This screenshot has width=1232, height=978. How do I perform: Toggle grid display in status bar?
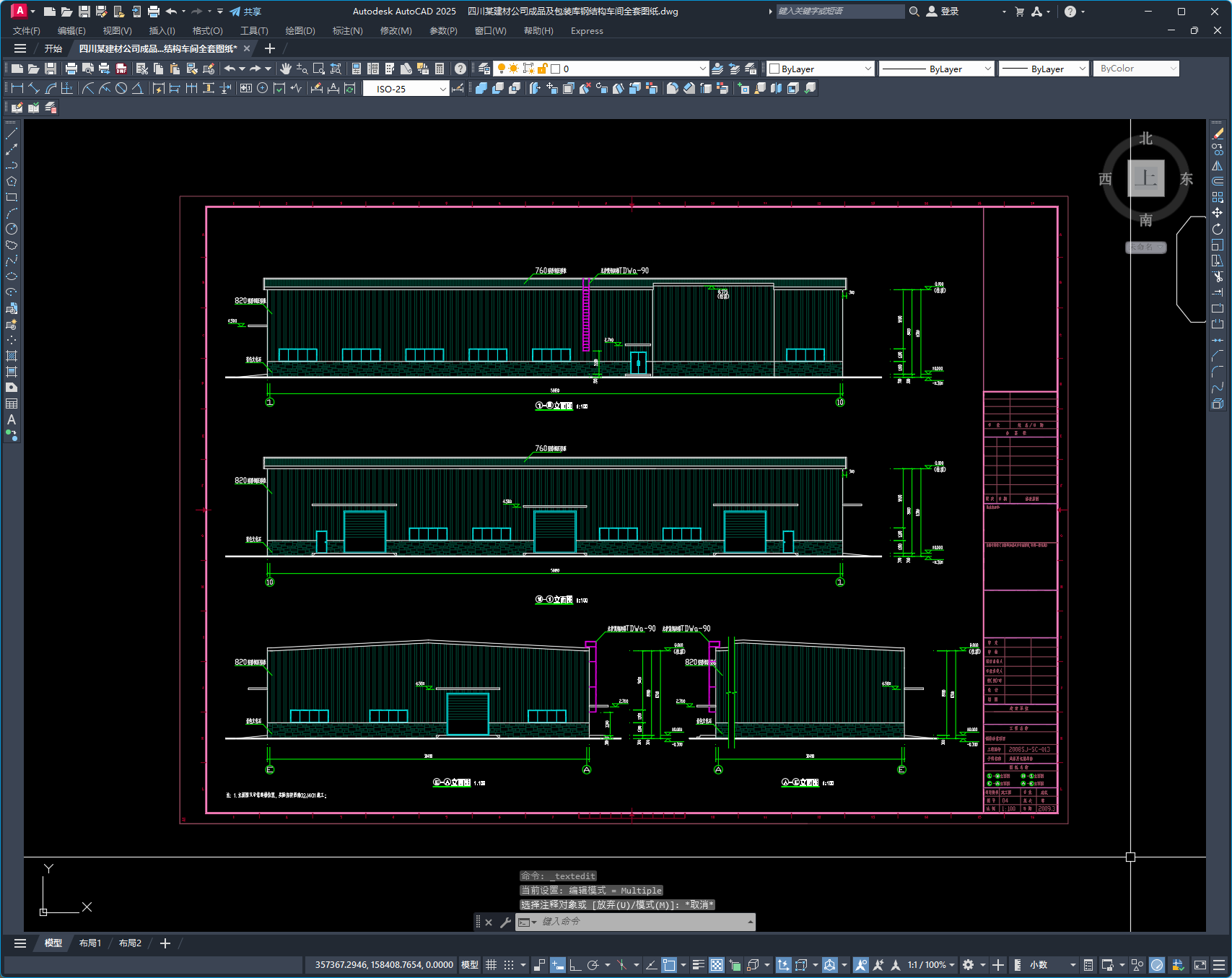click(492, 965)
